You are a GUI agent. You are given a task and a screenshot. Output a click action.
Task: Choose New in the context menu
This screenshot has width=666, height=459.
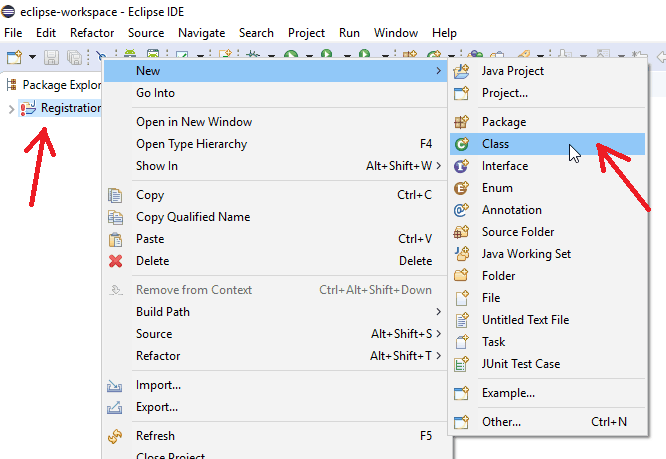click(275, 71)
